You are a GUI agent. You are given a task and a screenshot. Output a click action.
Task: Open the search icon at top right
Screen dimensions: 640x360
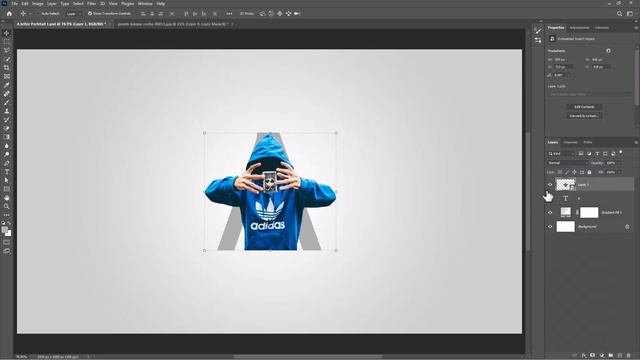(619, 13)
